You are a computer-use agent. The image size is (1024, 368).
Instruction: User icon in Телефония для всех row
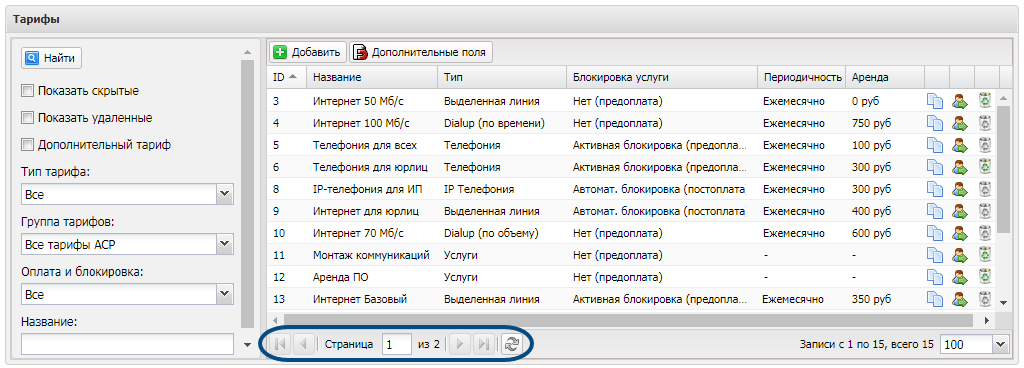959,146
